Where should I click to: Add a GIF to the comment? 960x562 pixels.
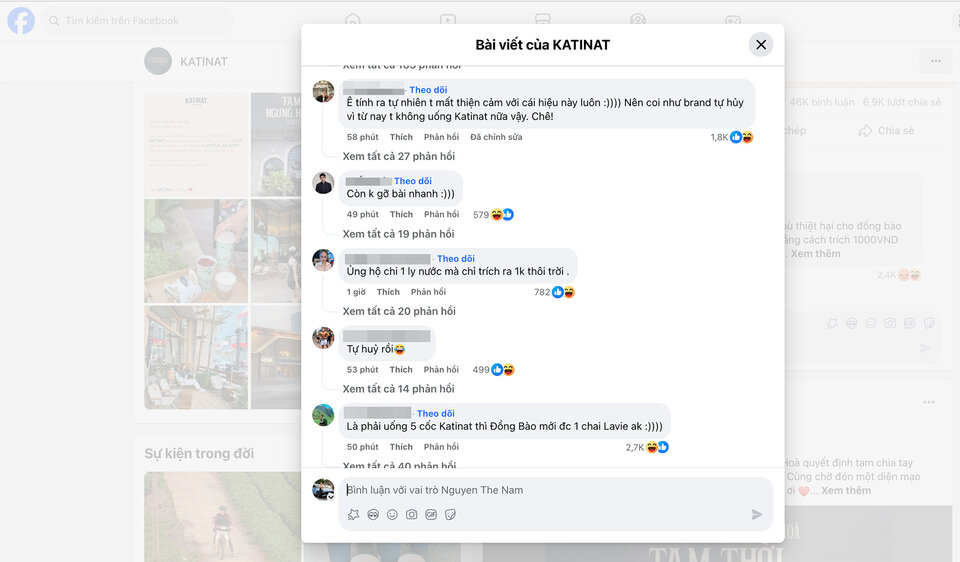click(431, 515)
